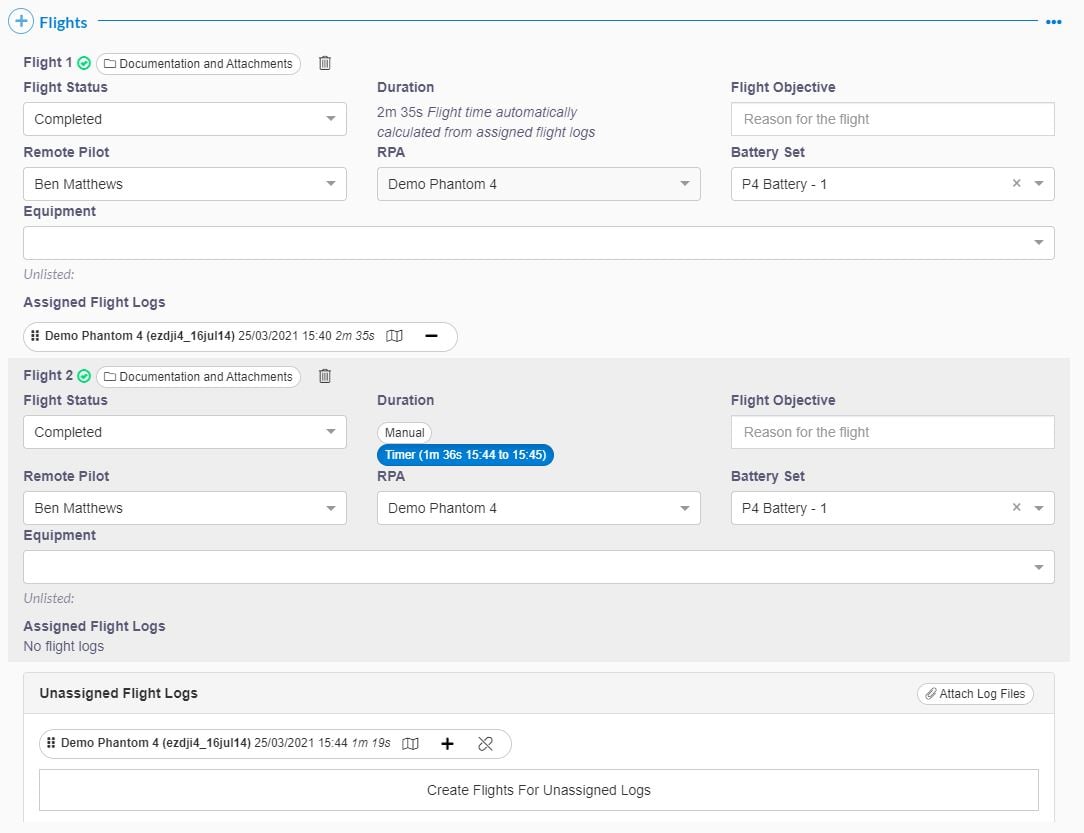Screen dimensions: 1084x833
Task: Clear Flight 1 Battery Set selection
Action: [1016, 184]
